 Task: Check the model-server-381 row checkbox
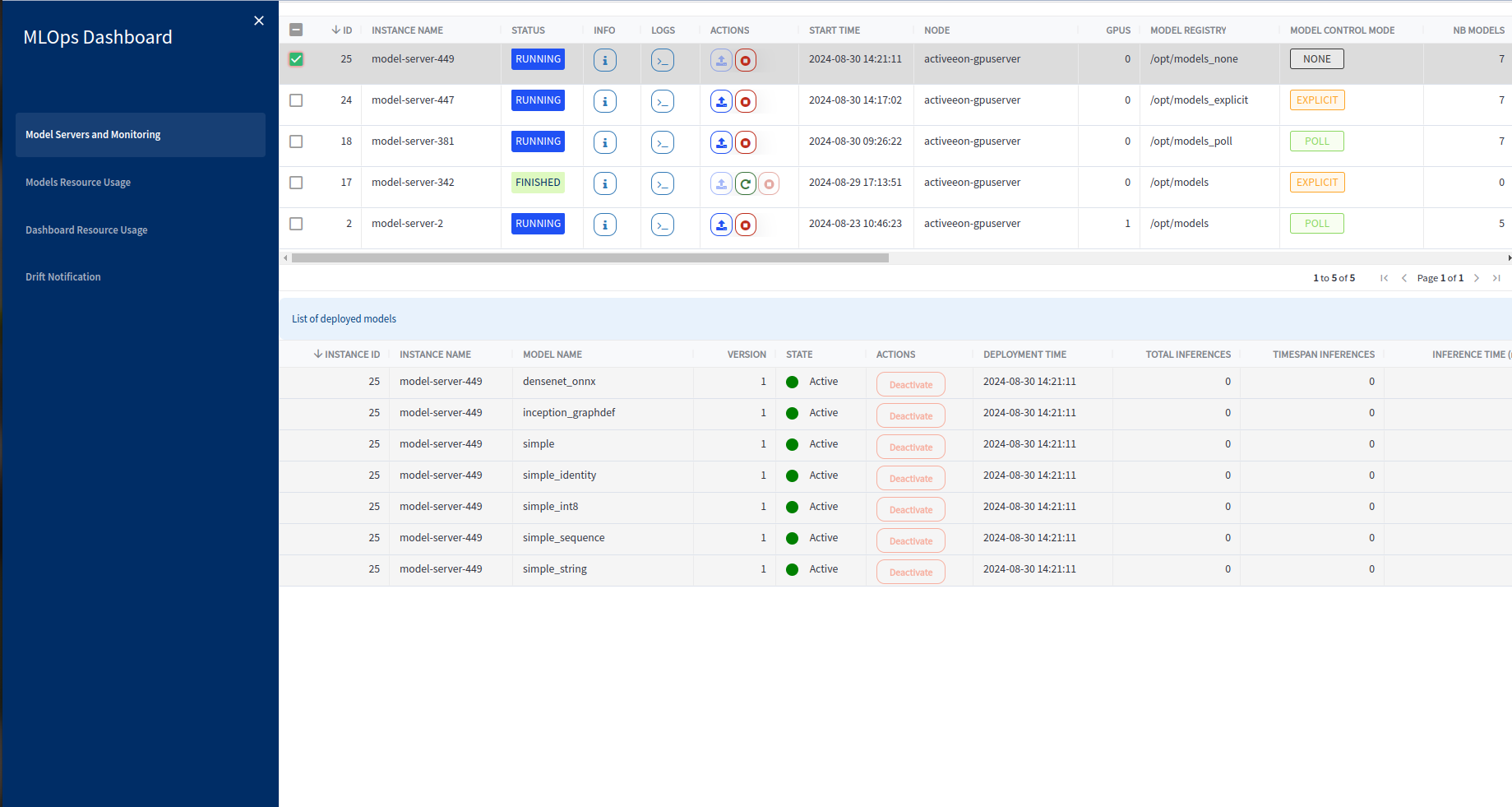pyautogui.click(x=296, y=141)
